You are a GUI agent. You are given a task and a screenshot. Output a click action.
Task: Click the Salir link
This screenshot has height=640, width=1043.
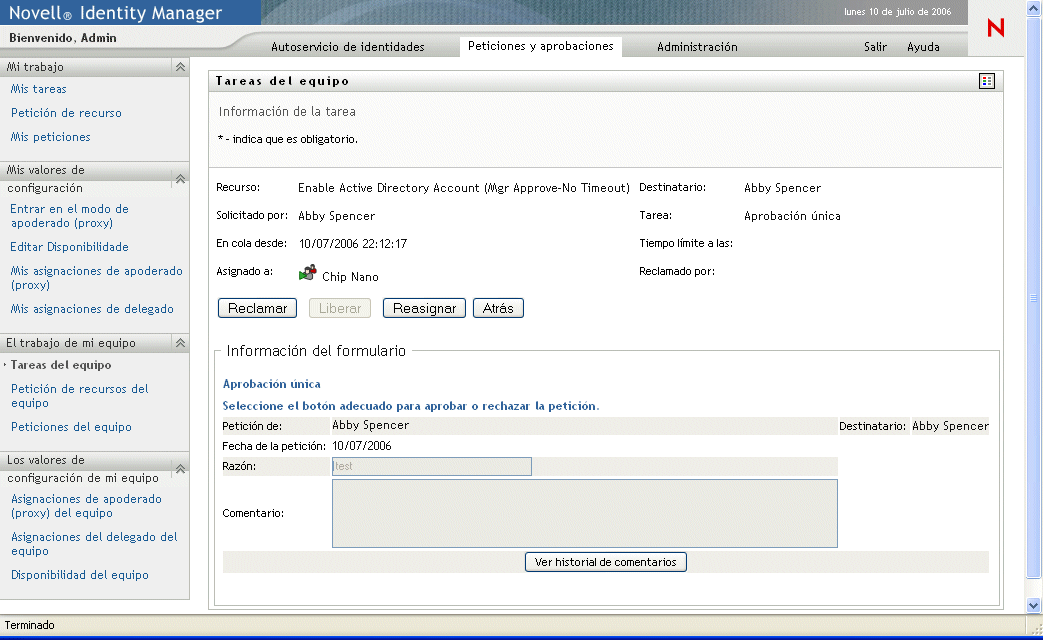coord(875,47)
